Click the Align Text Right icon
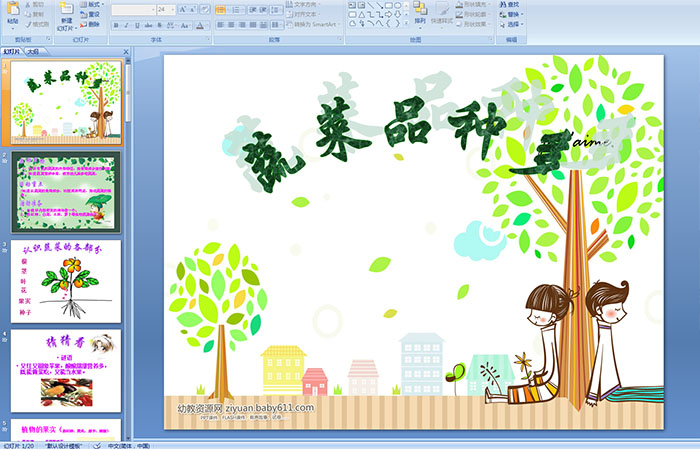This screenshot has width=700, height=449. point(242,25)
